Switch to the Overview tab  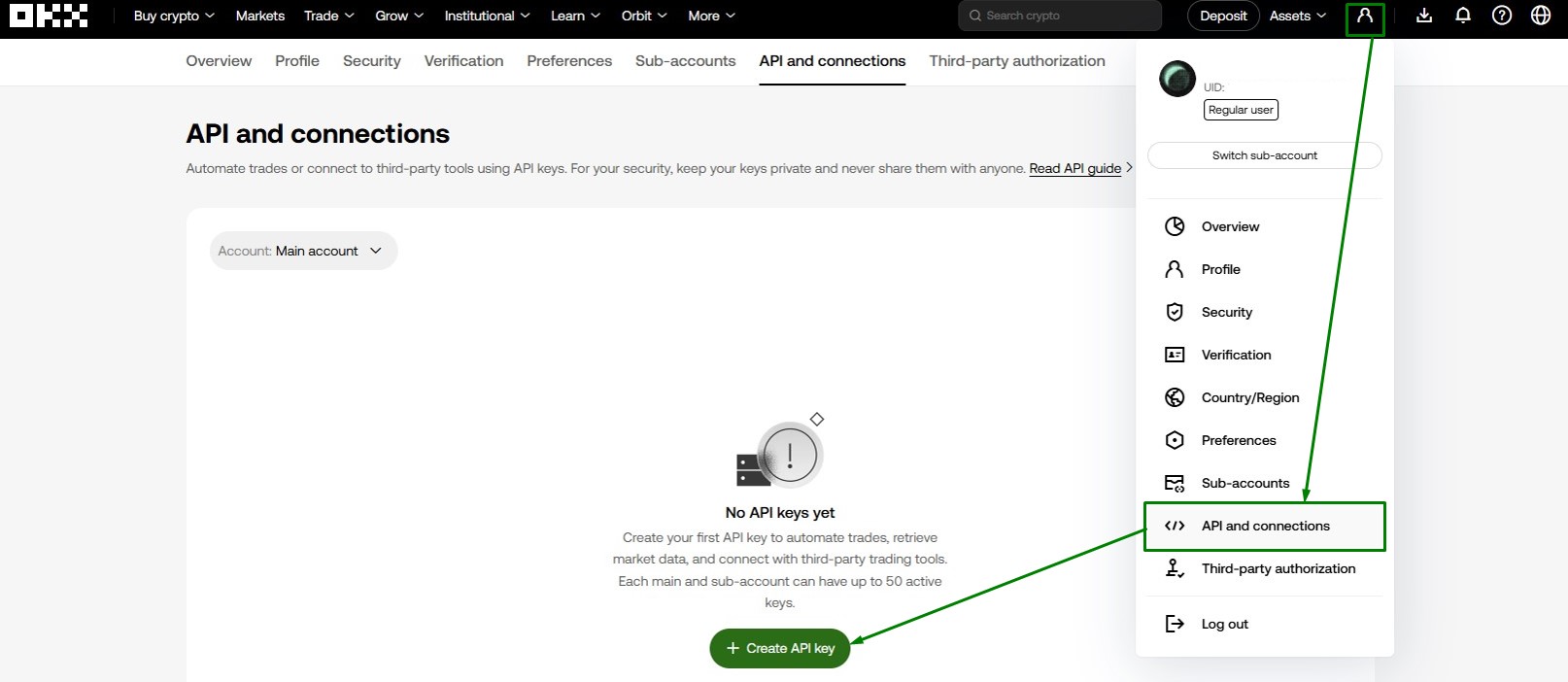[219, 60]
